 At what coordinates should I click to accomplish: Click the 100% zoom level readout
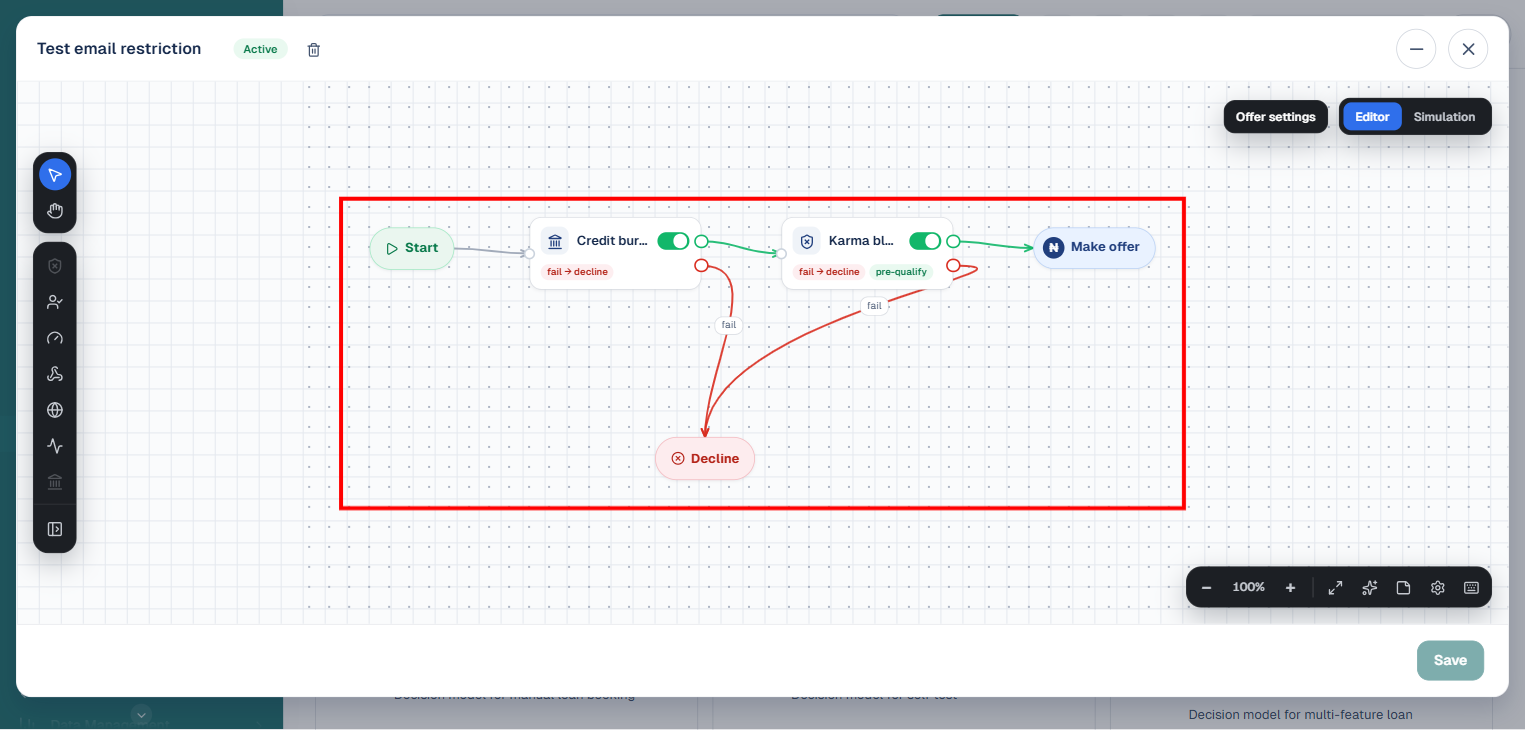1248,588
